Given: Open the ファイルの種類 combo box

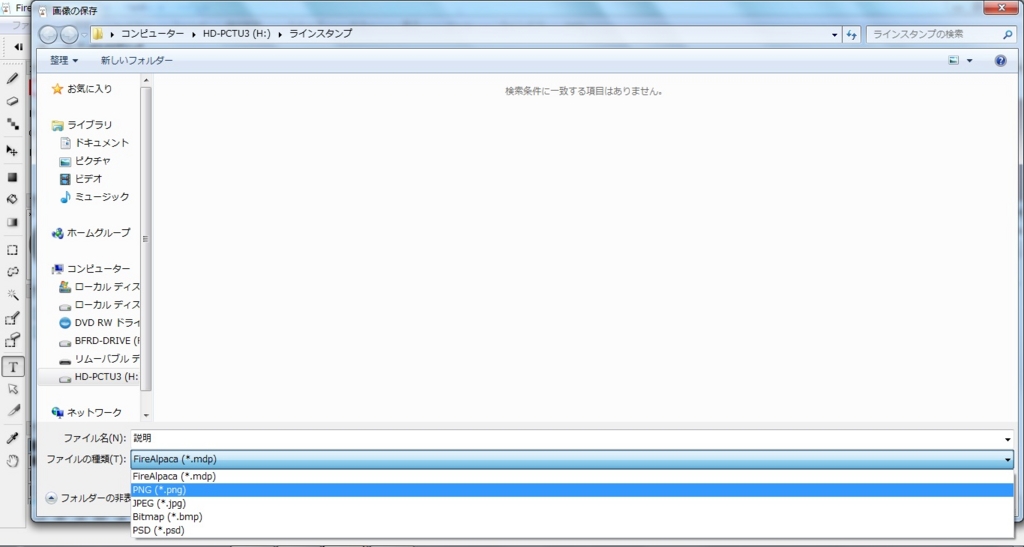Looking at the screenshot, I should (x=572, y=460).
